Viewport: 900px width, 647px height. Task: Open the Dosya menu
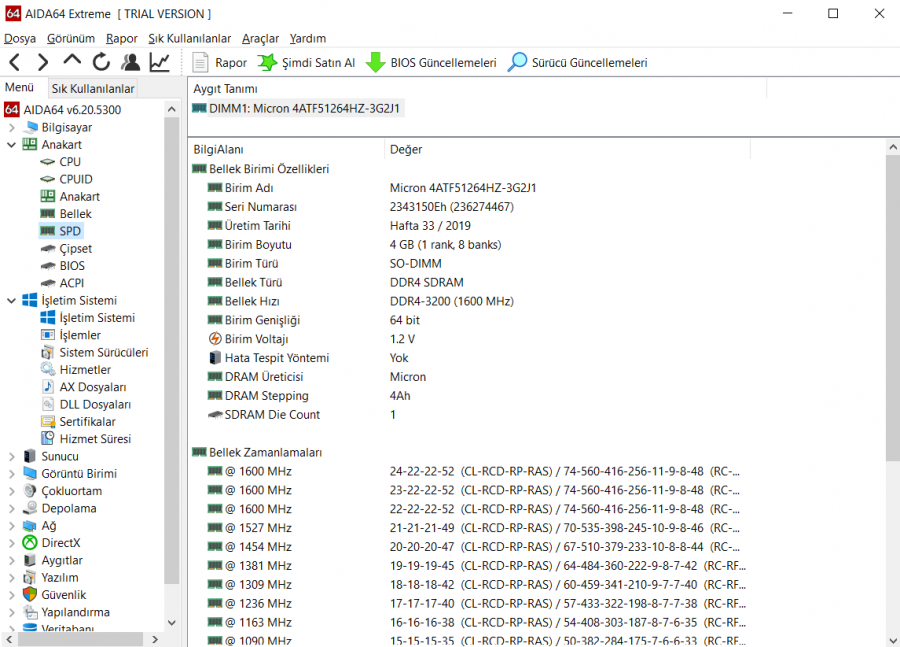tap(20, 38)
